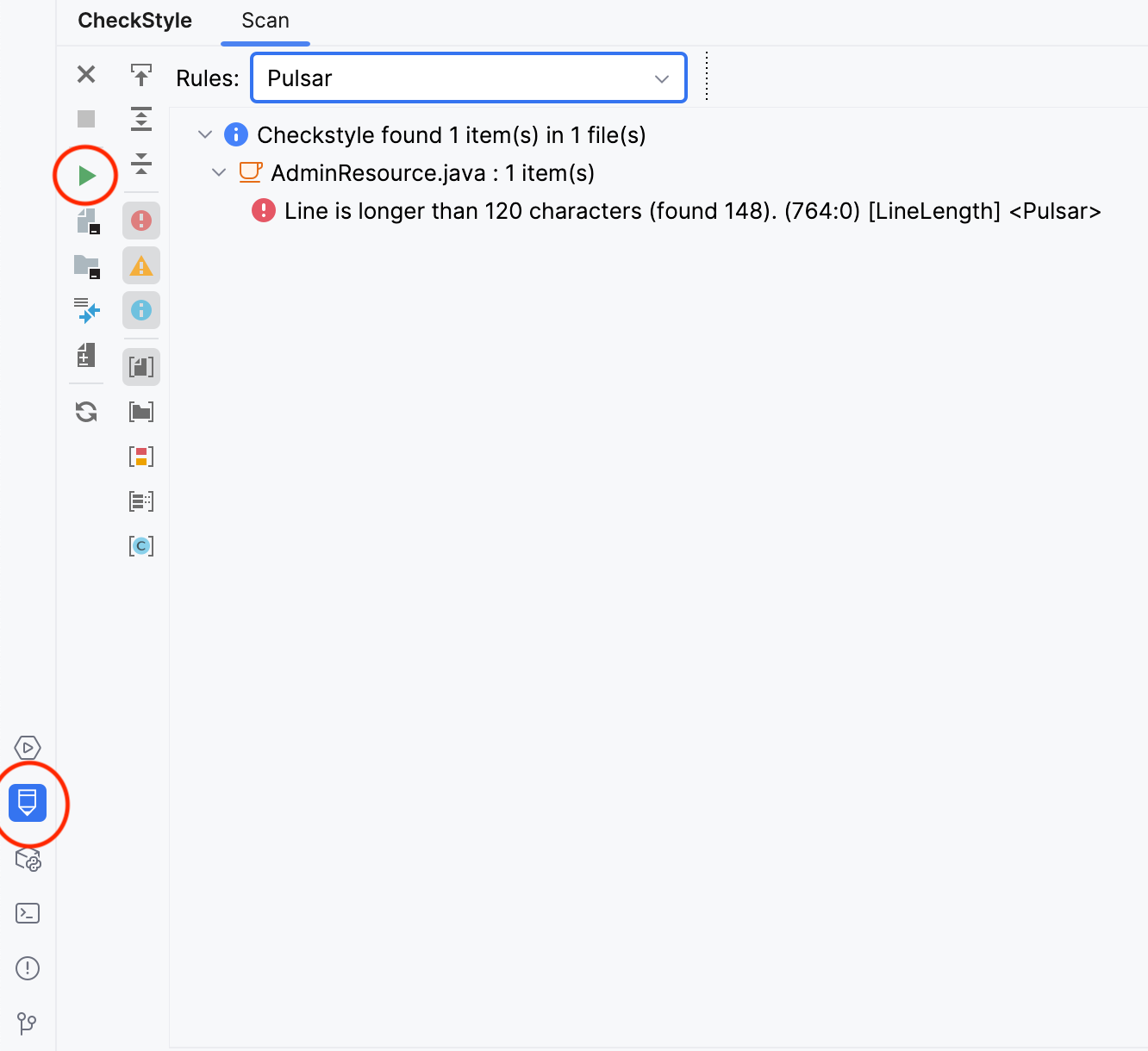Viewport: 1148px width, 1051px height.
Task: Click the CheckStyle panel title tab
Action: pos(134,21)
